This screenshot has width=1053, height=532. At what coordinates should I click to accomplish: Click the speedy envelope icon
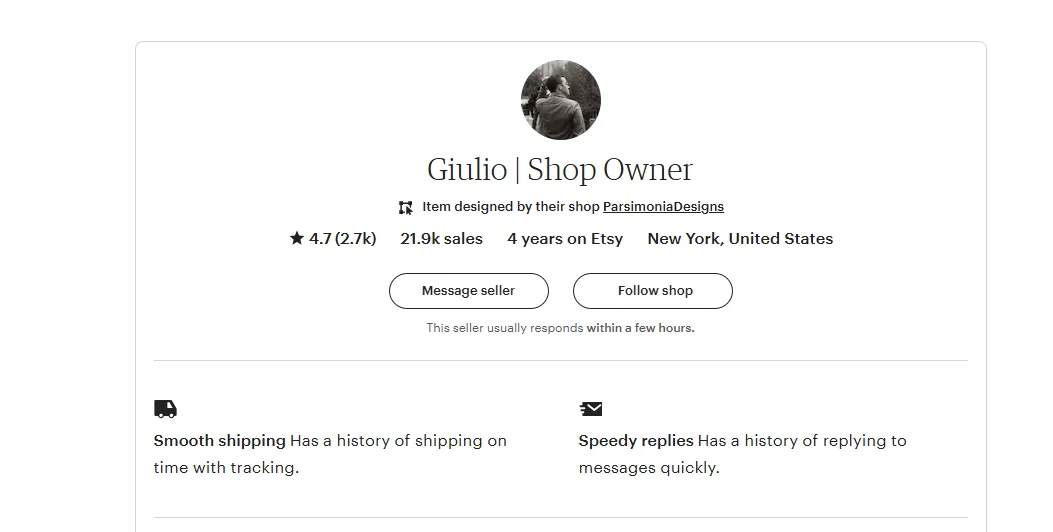591,408
